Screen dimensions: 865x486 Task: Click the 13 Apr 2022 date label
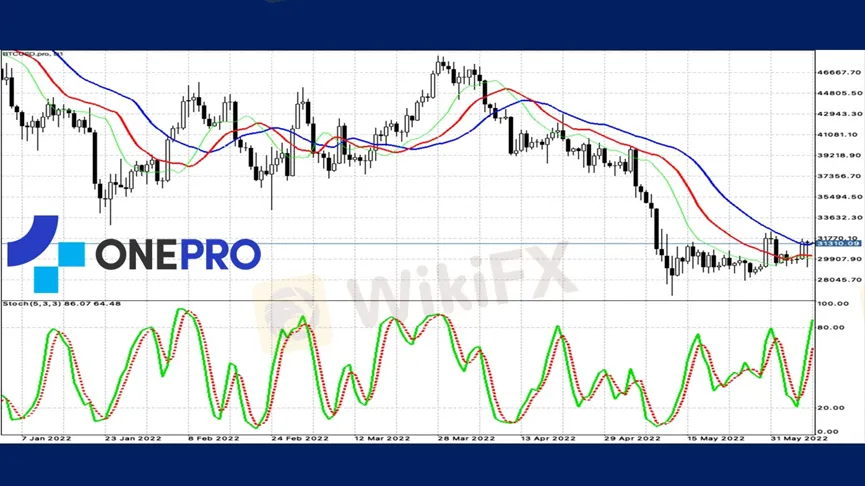point(548,438)
